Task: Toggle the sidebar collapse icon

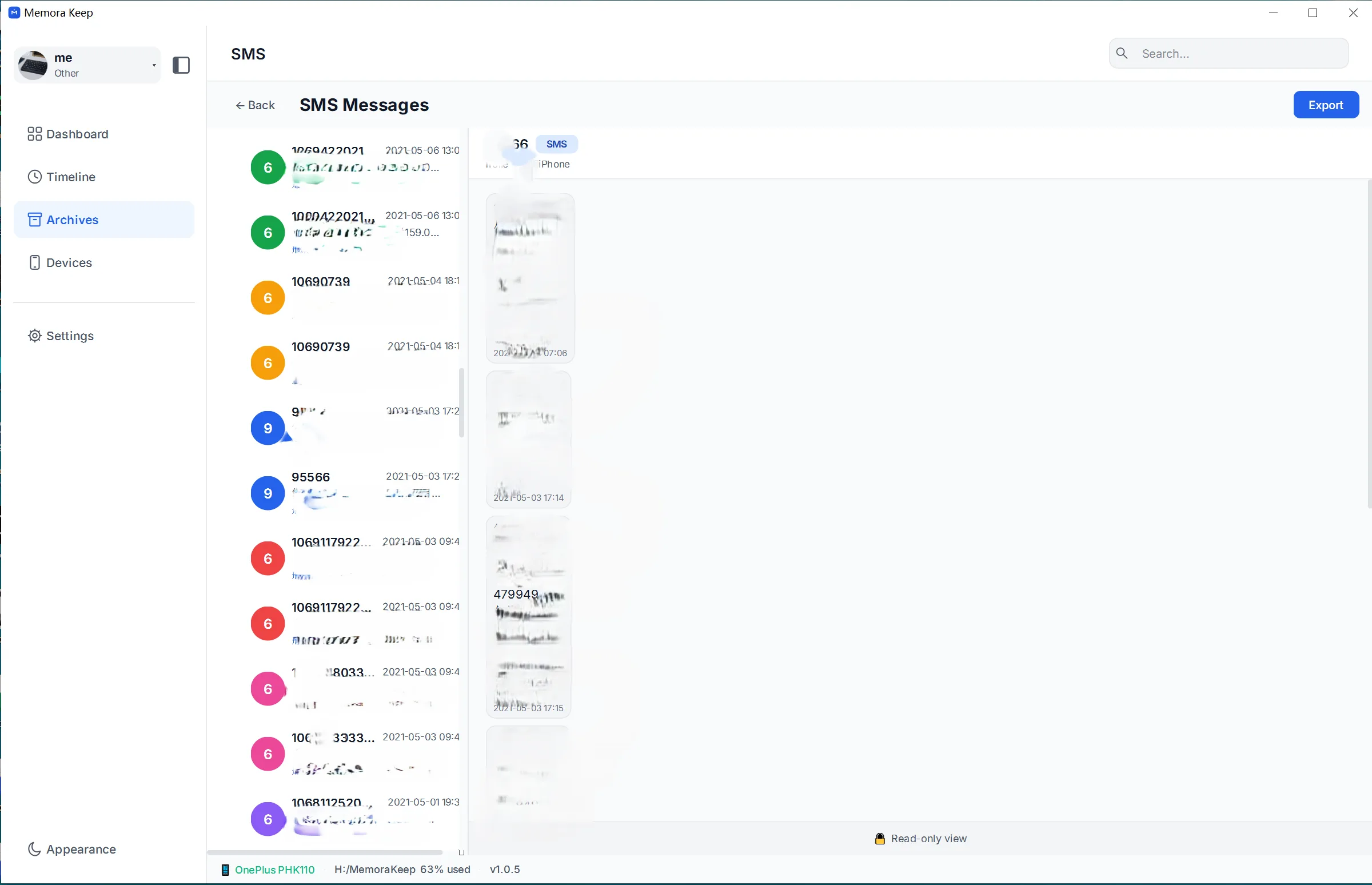Action: tap(181, 65)
